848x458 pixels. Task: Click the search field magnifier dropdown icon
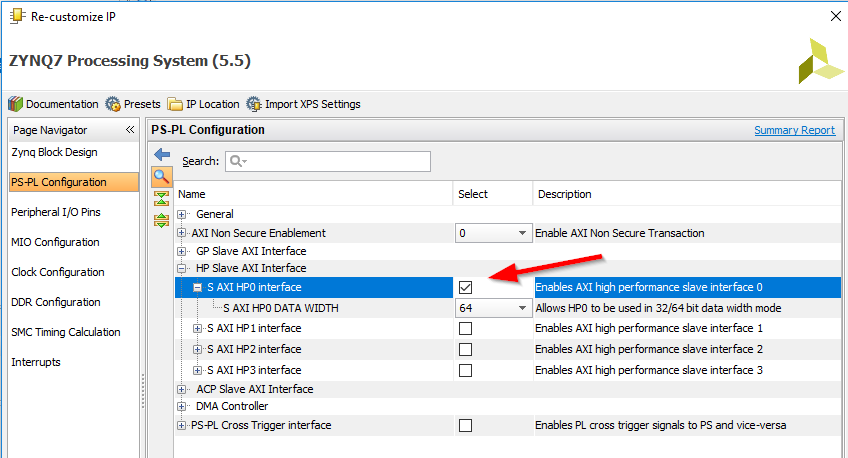pyautogui.click(x=238, y=161)
